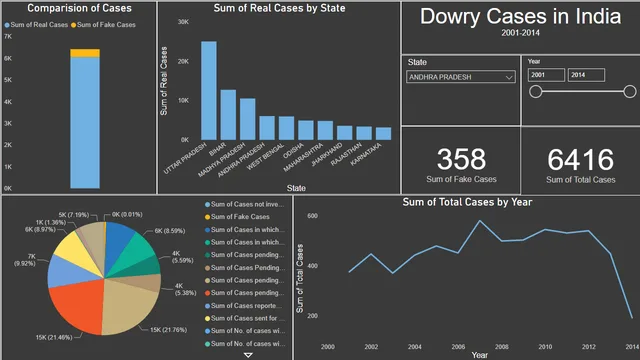Image resolution: width=640 pixels, height=360 pixels.
Task: Click the end year field showing 2014
Action: click(x=586, y=75)
